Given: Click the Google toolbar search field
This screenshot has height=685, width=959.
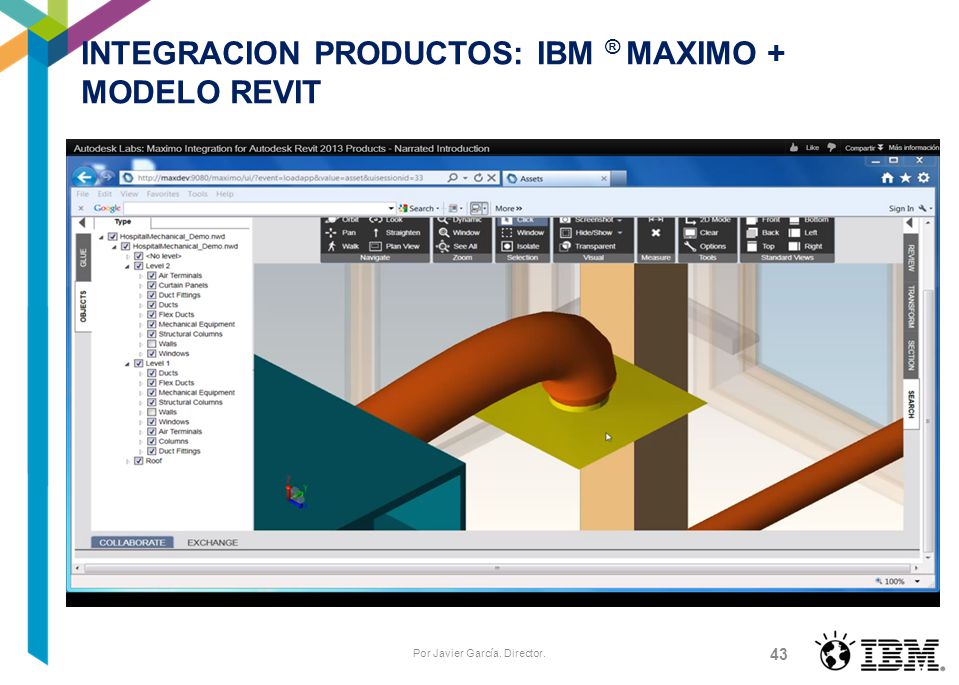Looking at the screenshot, I should (x=256, y=209).
